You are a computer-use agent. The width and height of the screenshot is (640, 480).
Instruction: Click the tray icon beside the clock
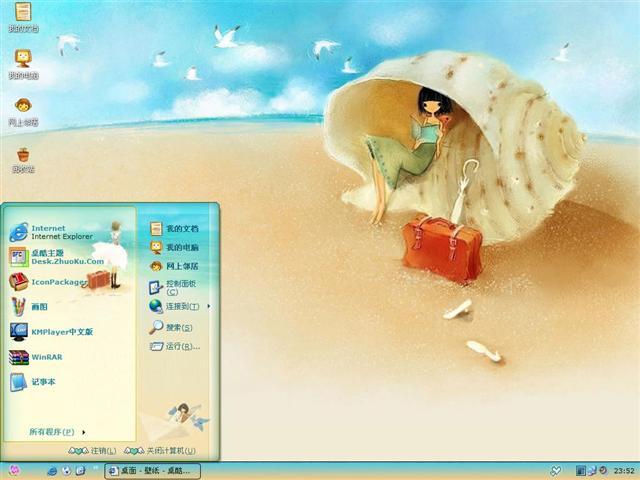(602, 471)
